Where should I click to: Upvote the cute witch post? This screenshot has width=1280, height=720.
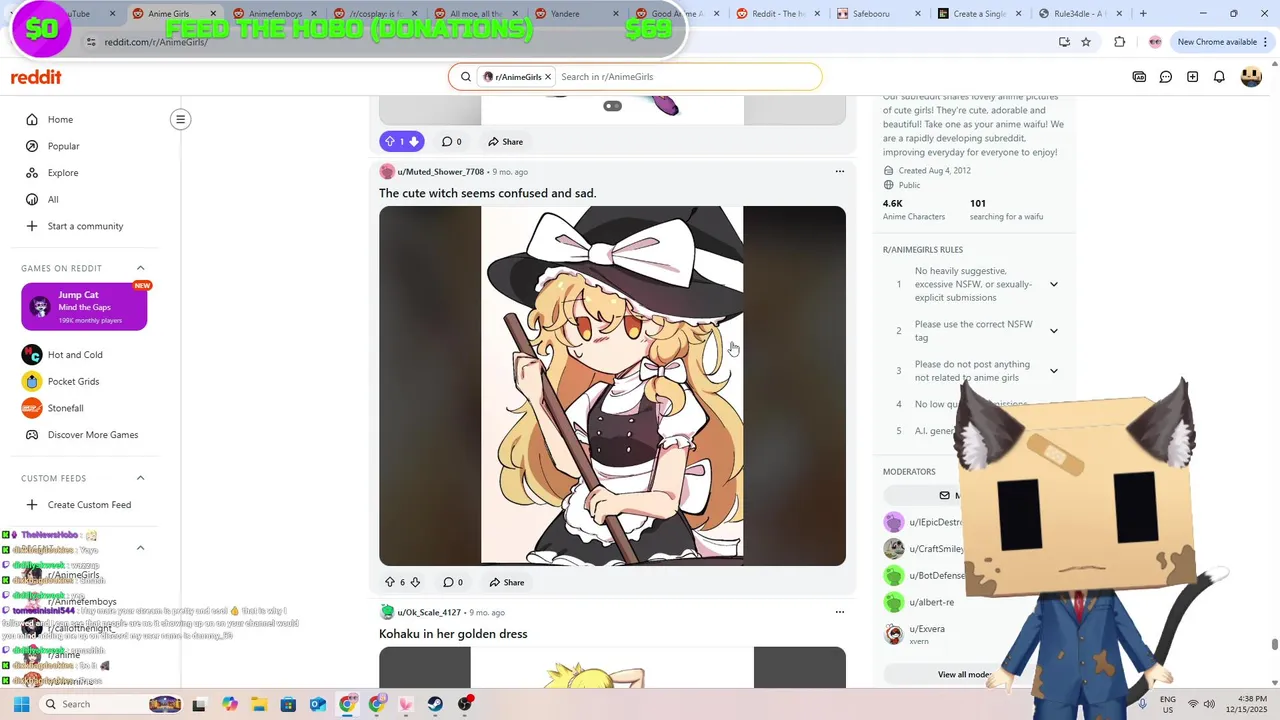coord(390,582)
